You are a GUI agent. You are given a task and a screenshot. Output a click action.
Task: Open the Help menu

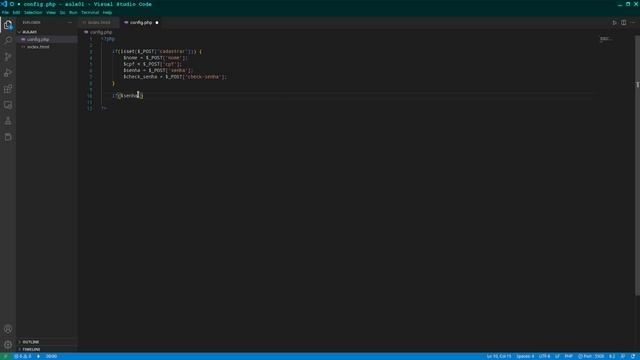click(x=107, y=13)
